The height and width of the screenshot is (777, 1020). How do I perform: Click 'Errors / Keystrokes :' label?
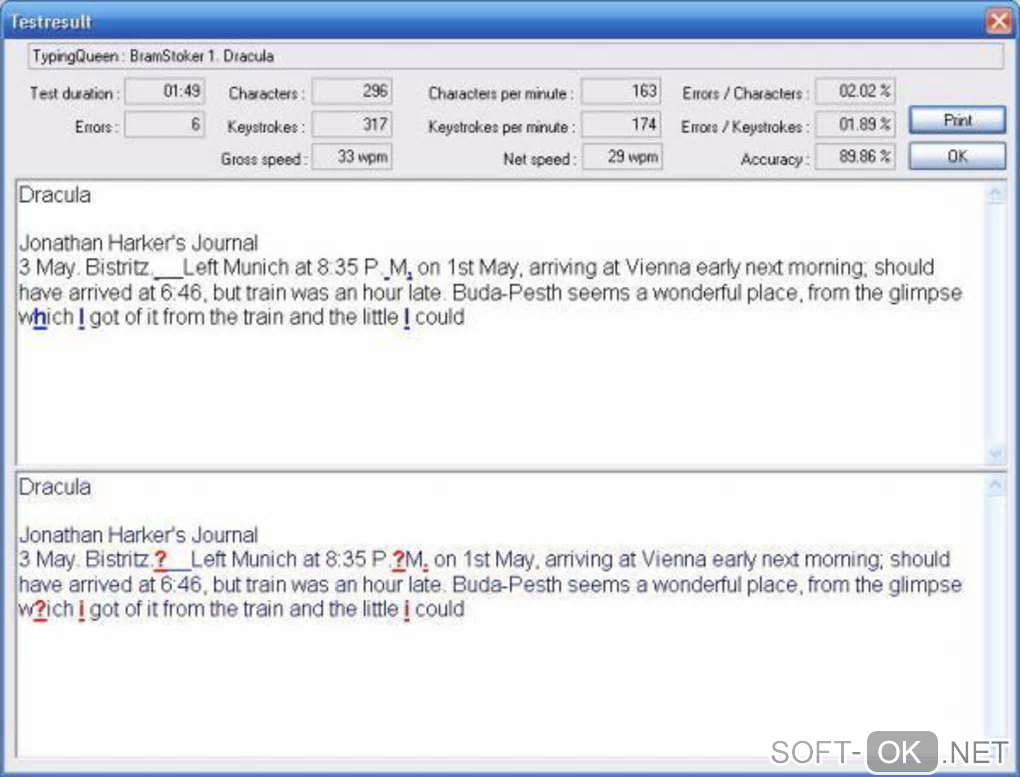coord(745,127)
